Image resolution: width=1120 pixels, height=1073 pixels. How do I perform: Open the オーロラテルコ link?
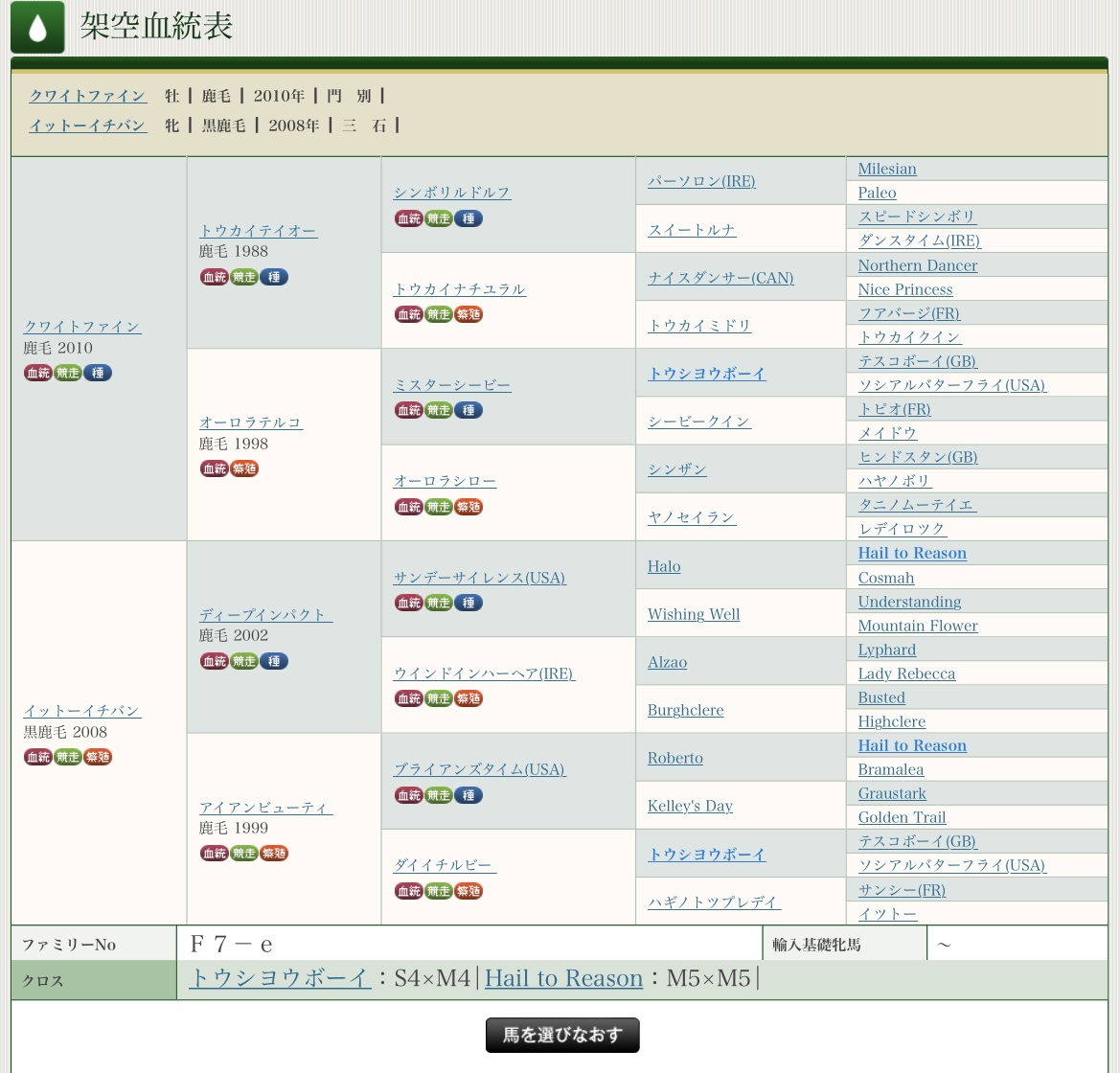(x=251, y=422)
